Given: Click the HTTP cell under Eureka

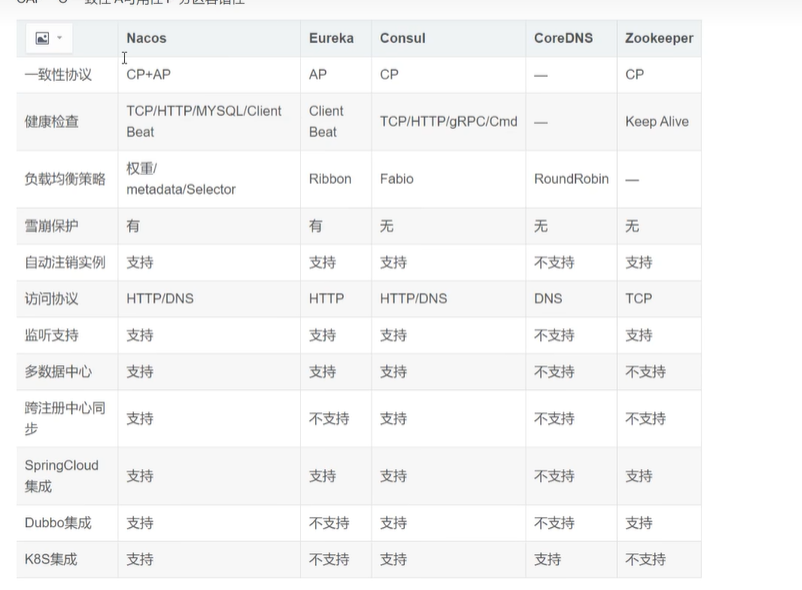Looking at the screenshot, I should (326, 299).
